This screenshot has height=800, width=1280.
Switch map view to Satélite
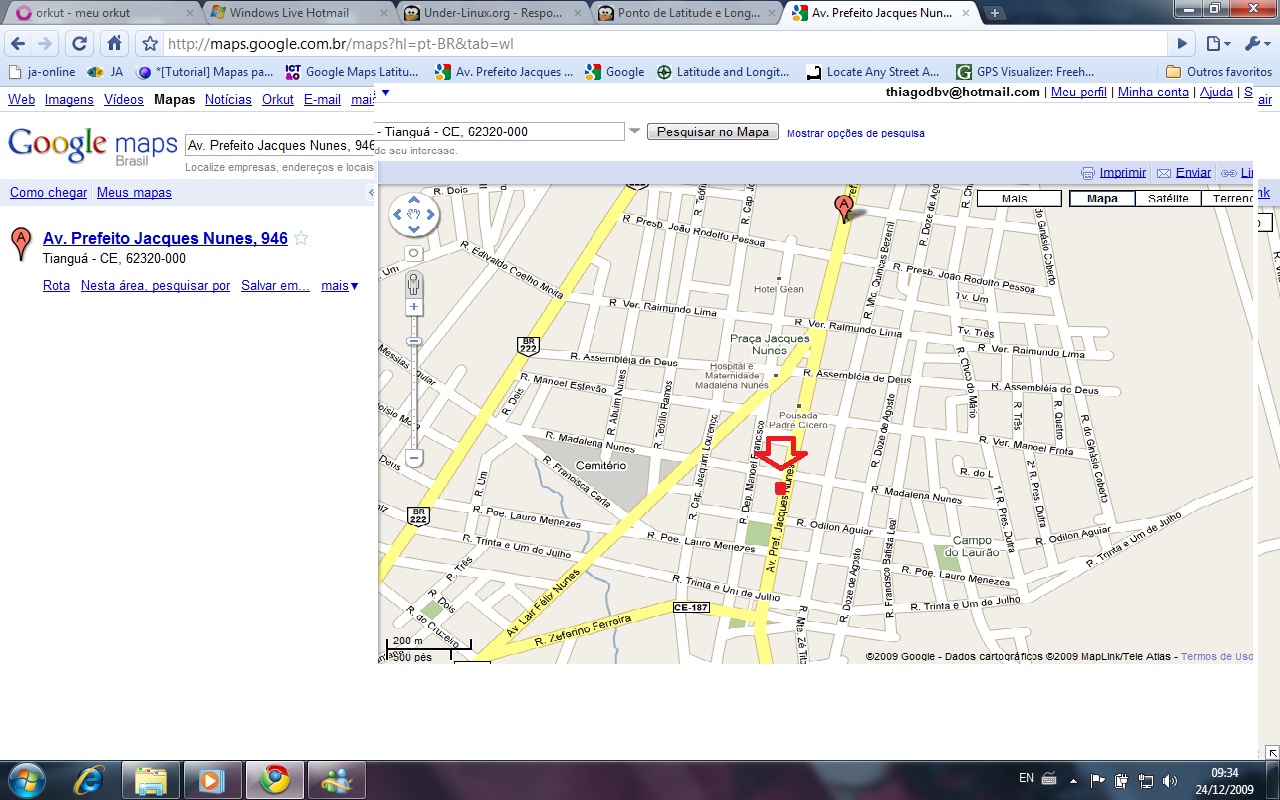[x=1168, y=198]
